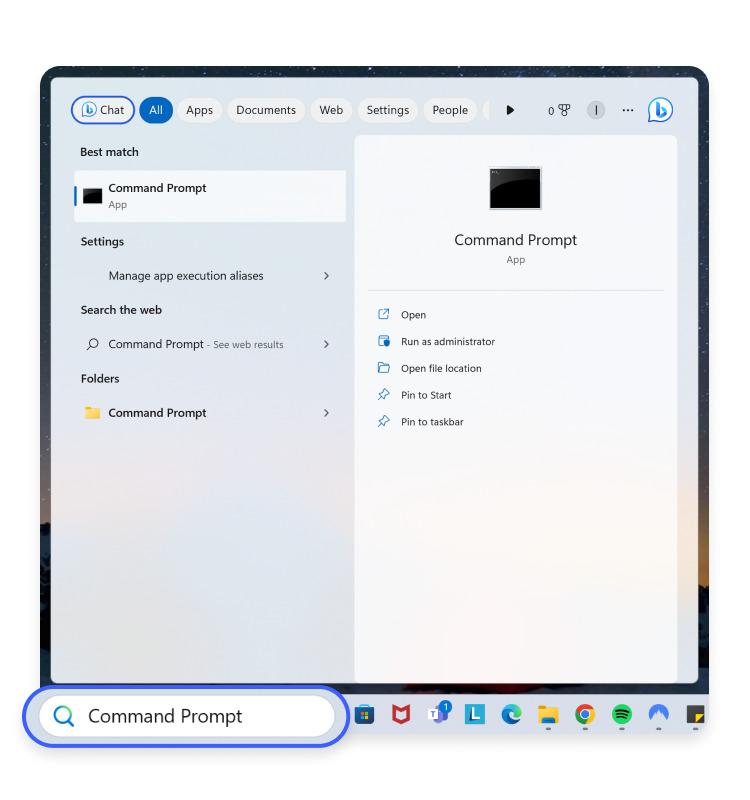750x800 pixels.
Task: Switch to the Documents filter
Action: 266,110
